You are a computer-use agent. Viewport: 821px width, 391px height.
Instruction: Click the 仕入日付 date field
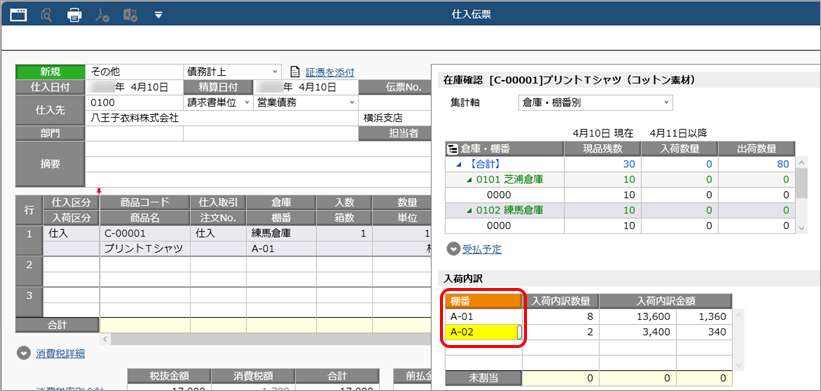(x=135, y=87)
